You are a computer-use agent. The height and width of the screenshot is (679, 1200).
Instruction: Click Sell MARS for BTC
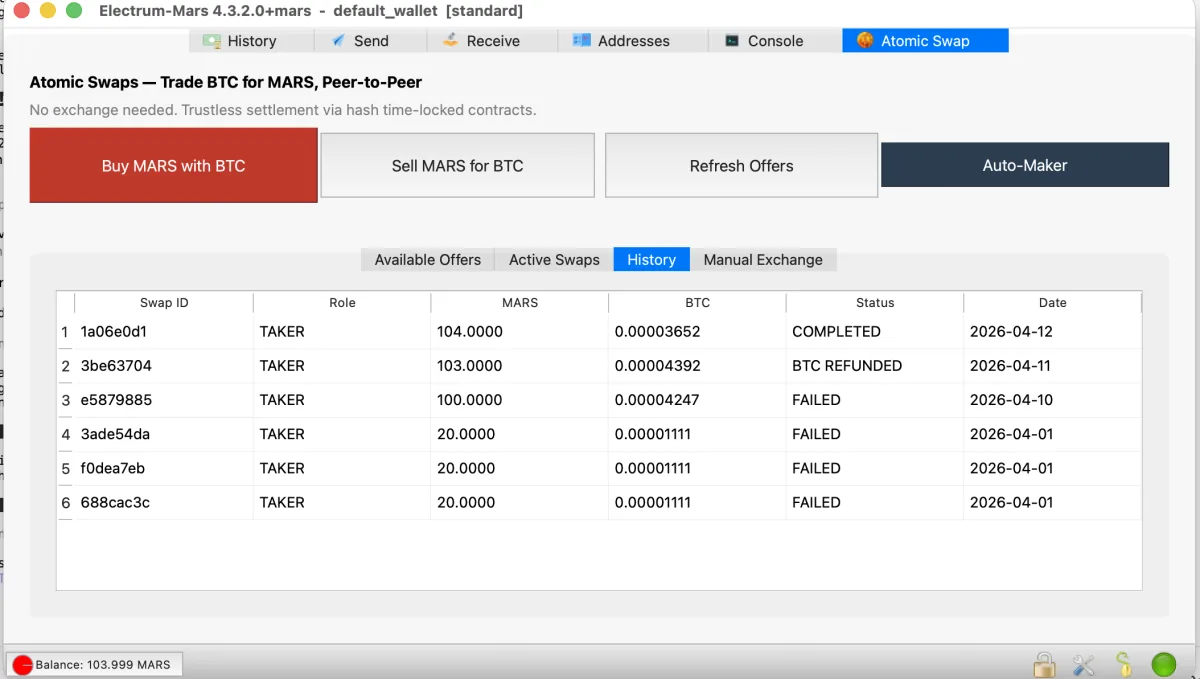457,165
